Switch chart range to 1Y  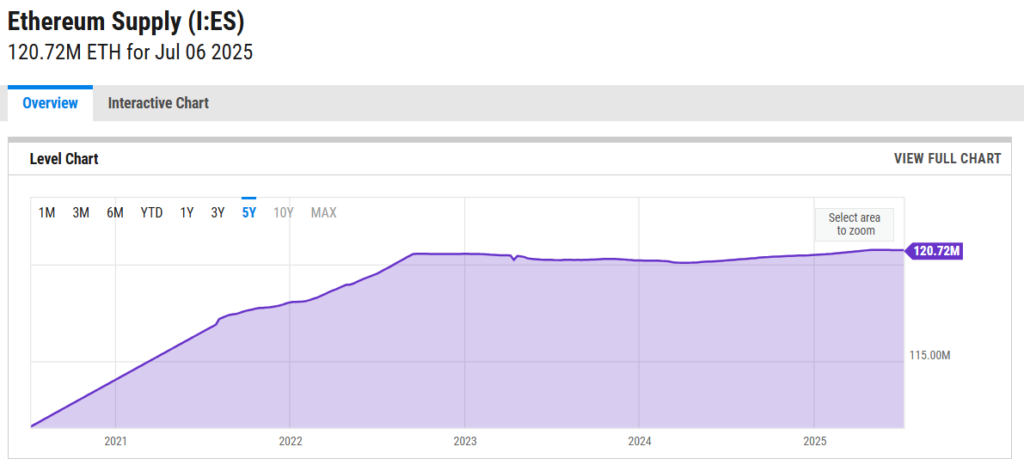point(187,212)
